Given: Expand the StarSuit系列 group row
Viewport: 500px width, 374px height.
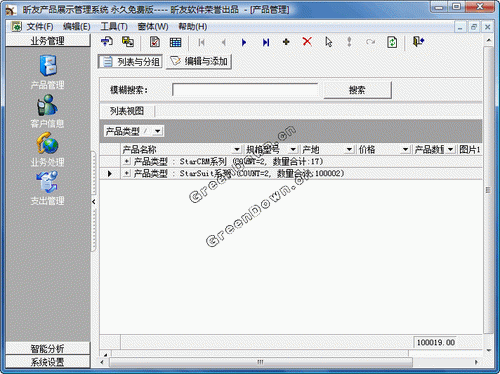Looking at the screenshot, I should click(x=127, y=173).
